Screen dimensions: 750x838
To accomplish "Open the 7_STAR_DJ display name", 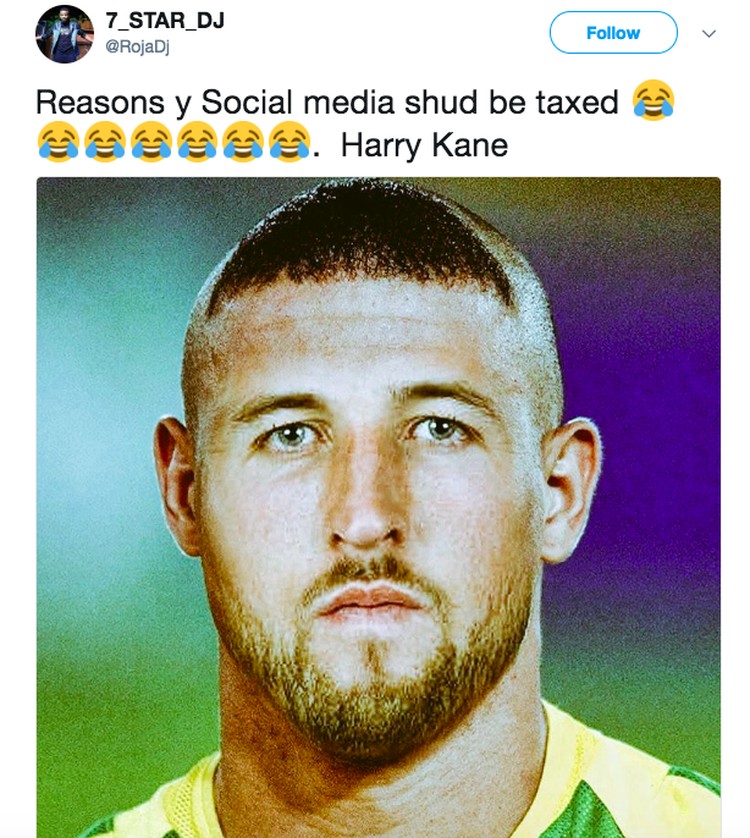I will (165, 21).
